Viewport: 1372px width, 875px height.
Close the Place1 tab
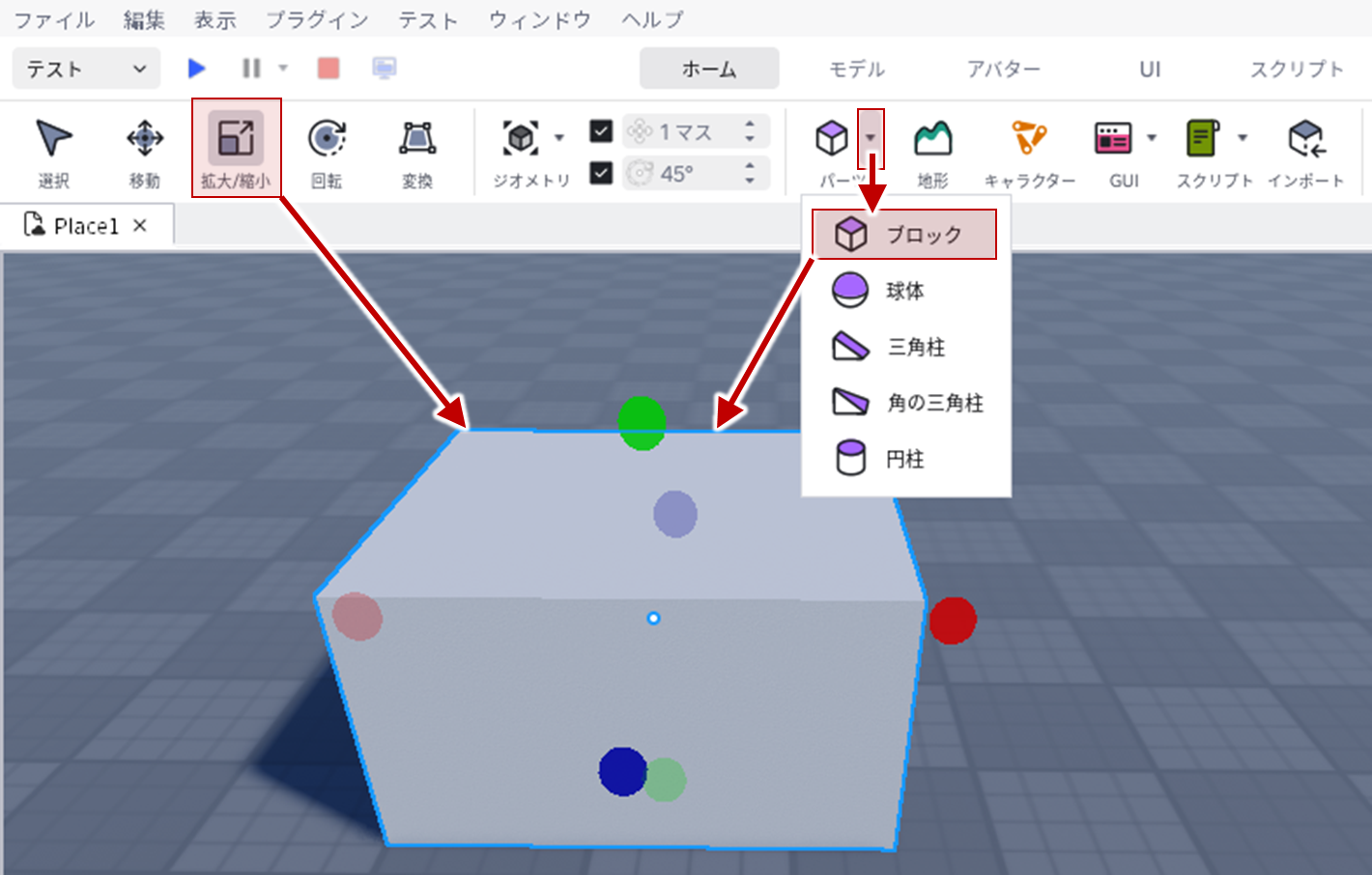pyautogui.click(x=140, y=225)
